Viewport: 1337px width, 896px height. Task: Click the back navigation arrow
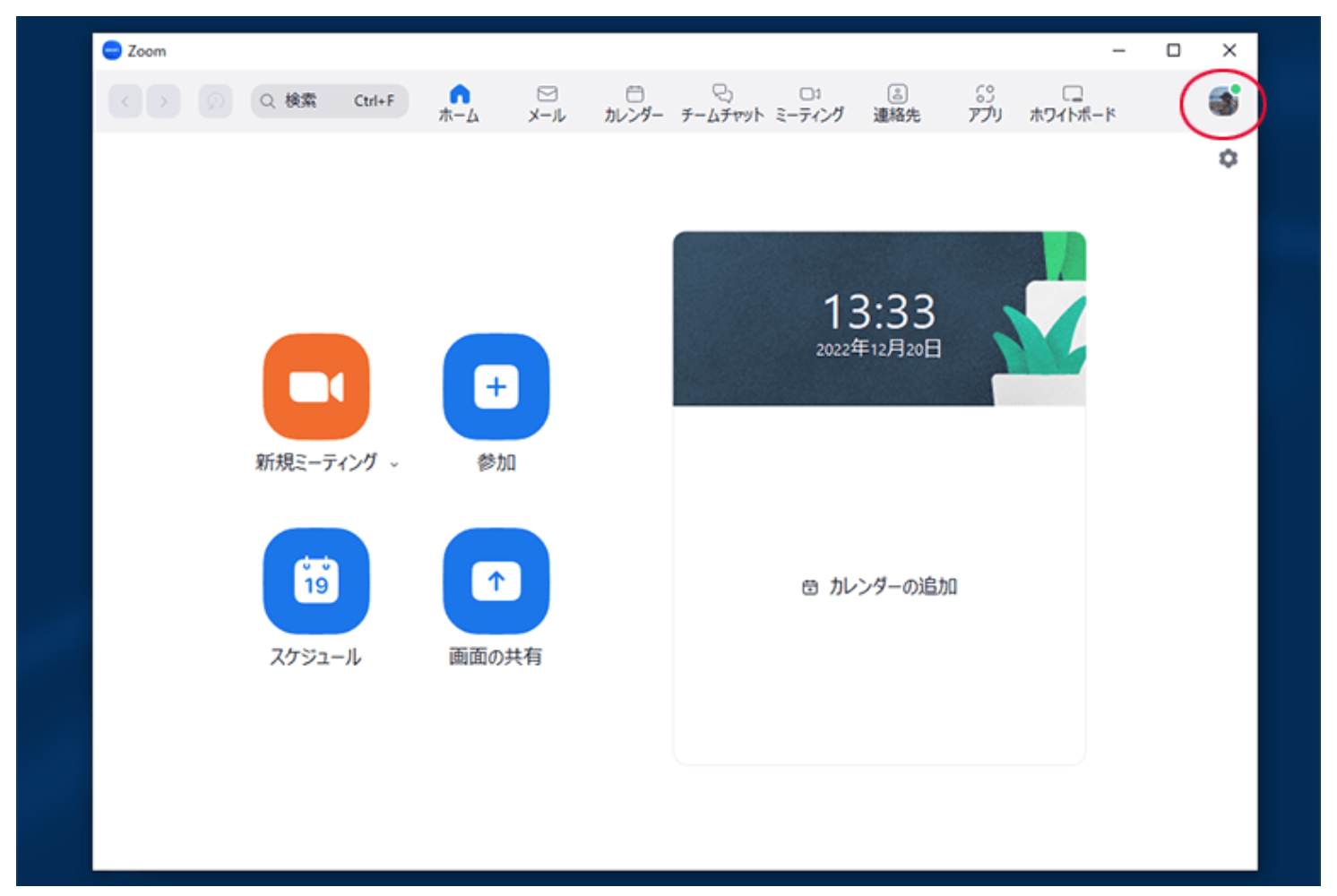coord(125,100)
